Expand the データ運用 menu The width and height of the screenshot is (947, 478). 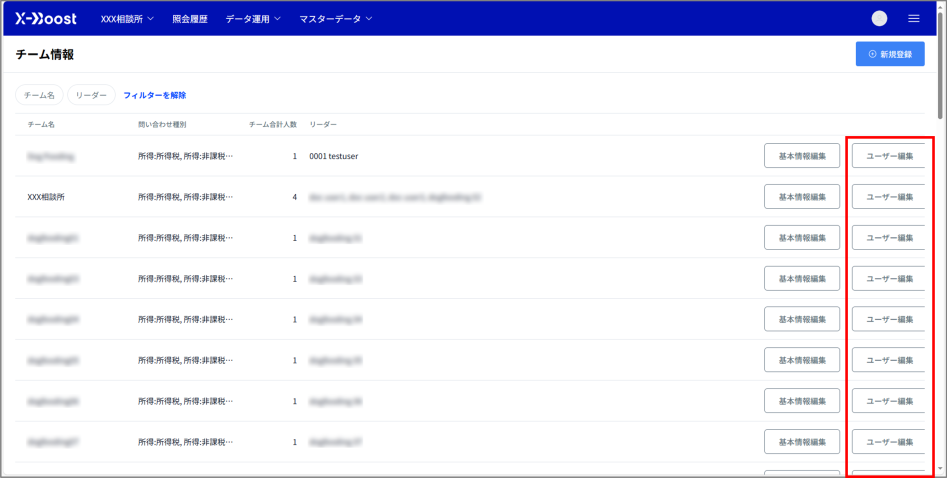pos(253,19)
